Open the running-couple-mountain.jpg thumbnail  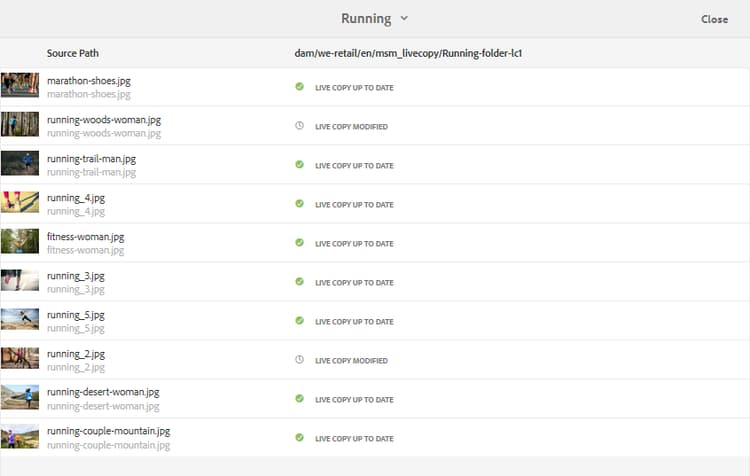[20, 436]
